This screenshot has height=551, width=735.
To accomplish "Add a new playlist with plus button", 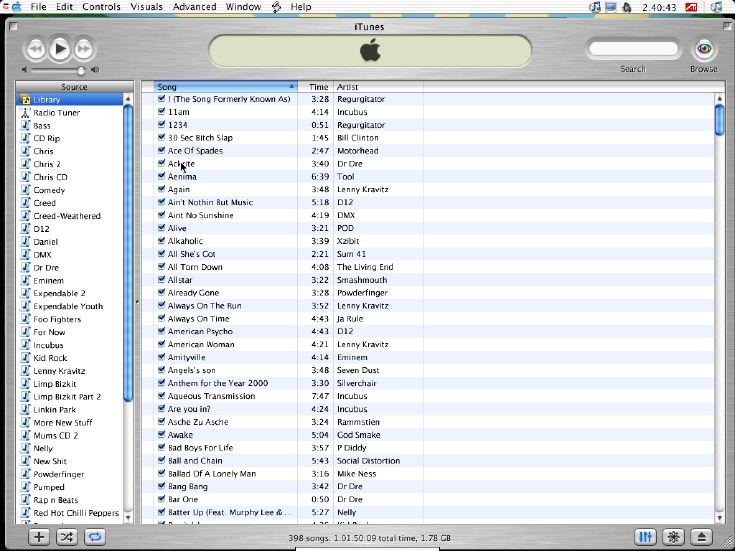I will click(39, 537).
